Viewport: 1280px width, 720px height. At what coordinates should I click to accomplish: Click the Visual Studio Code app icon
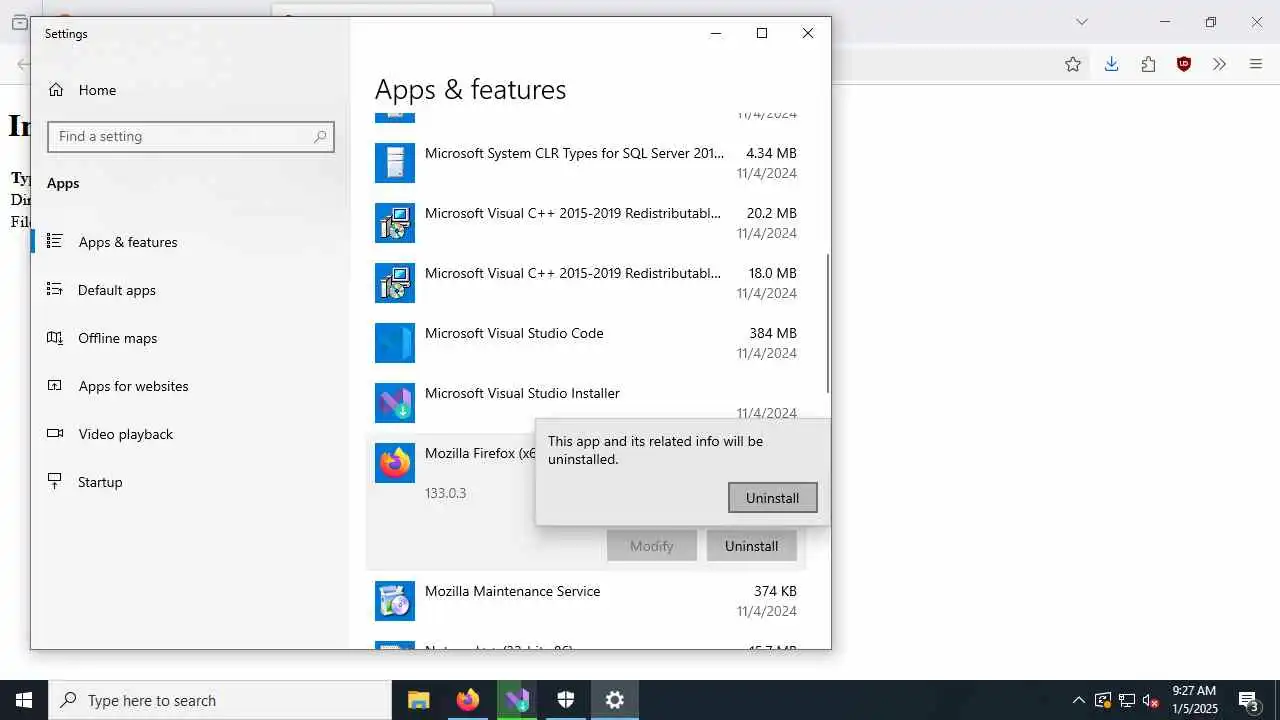395,343
